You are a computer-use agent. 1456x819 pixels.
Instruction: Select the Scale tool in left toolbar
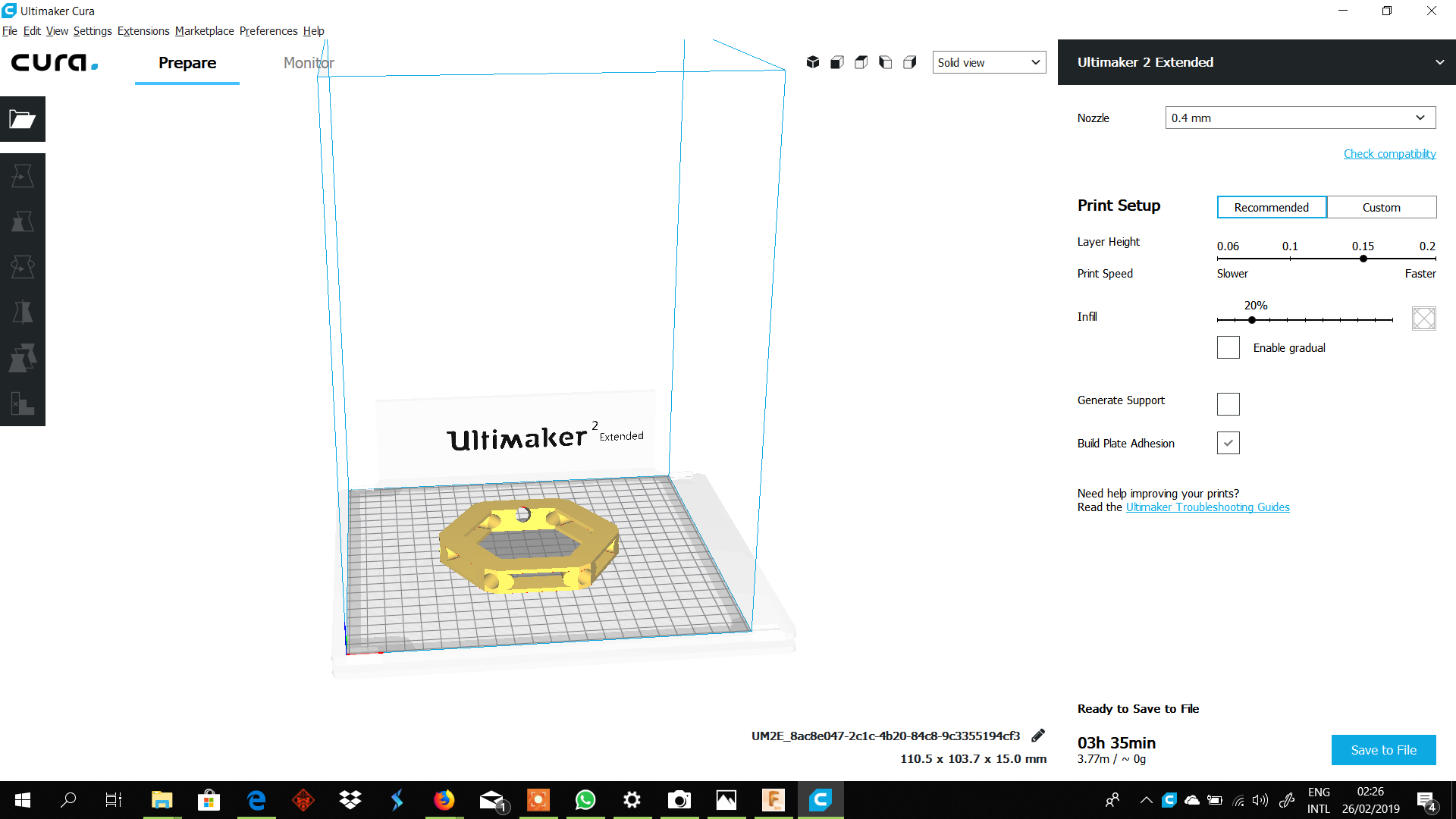(x=23, y=221)
